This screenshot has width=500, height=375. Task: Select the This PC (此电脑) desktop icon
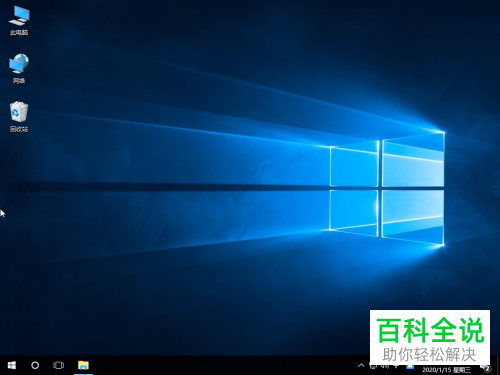coord(19,20)
